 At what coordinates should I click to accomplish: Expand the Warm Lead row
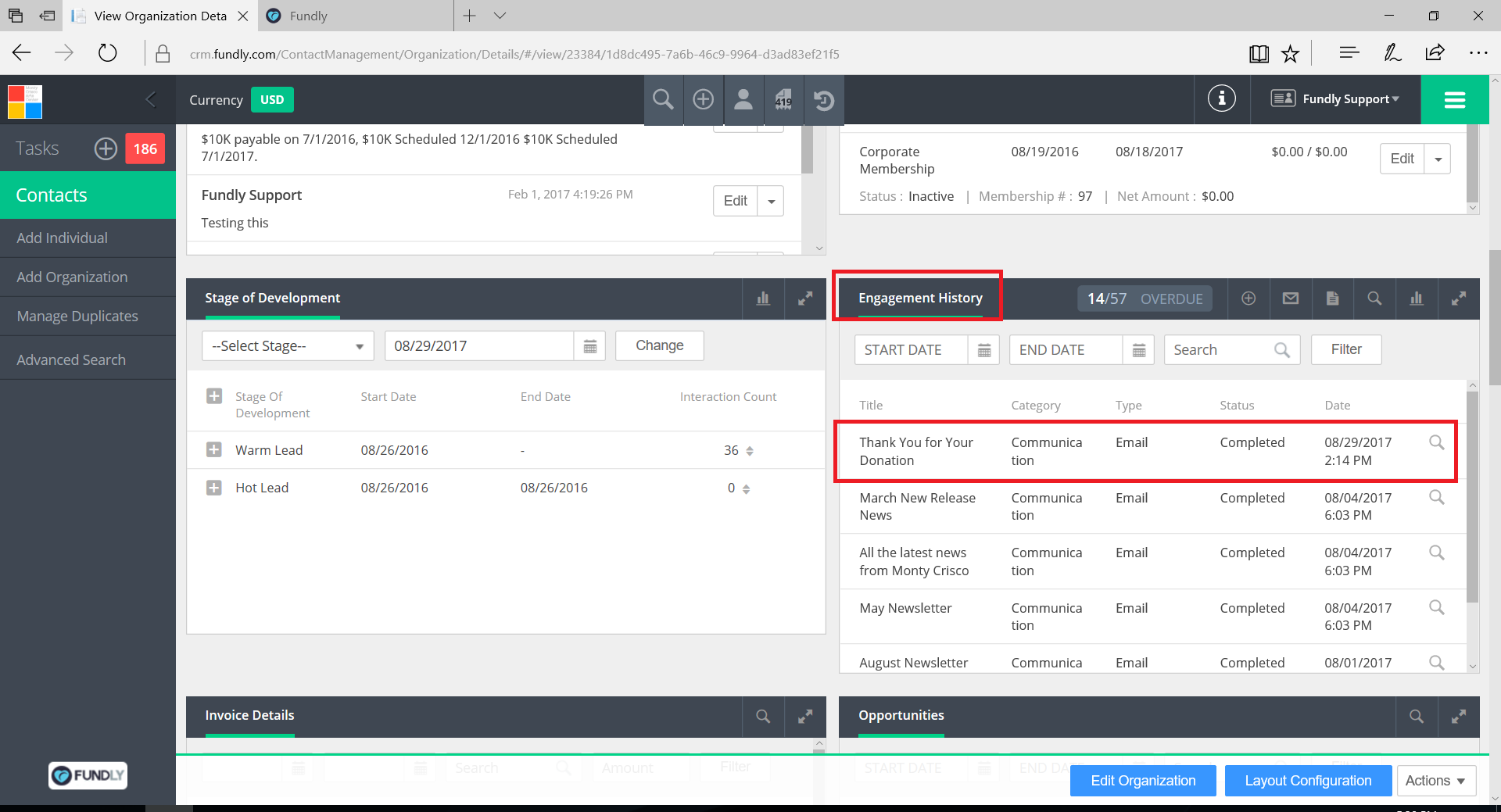click(x=214, y=450)
